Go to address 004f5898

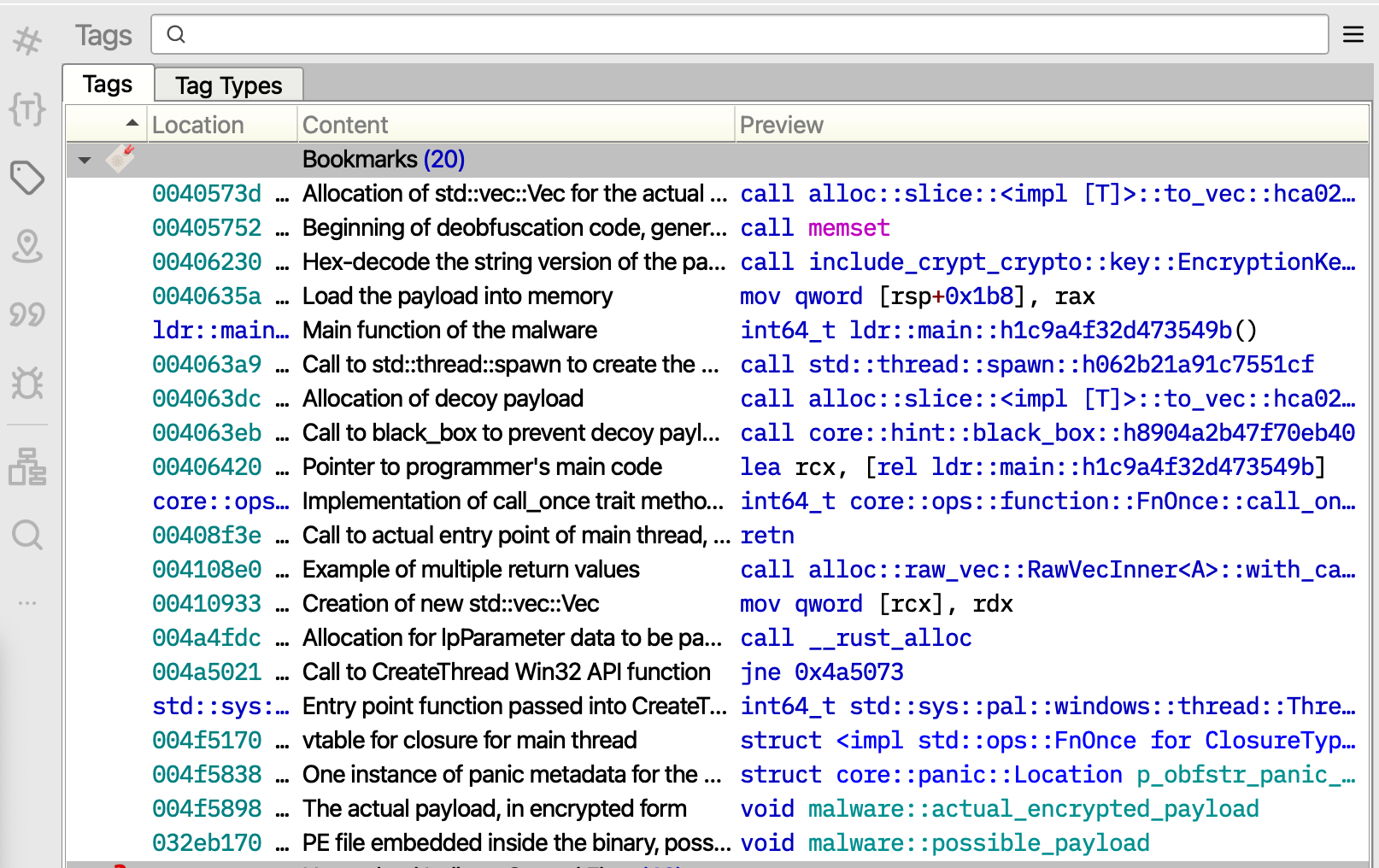pos(207,809)
